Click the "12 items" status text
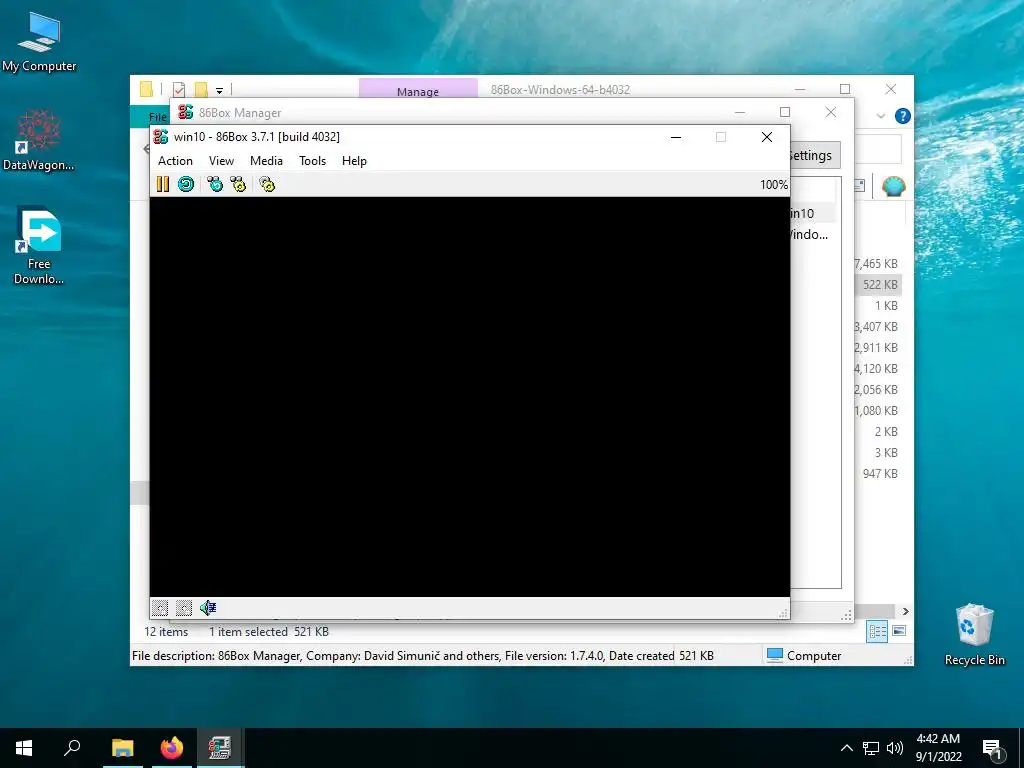Image resolution: width=1024 pixels, height=768 pixels. [166, 632]
